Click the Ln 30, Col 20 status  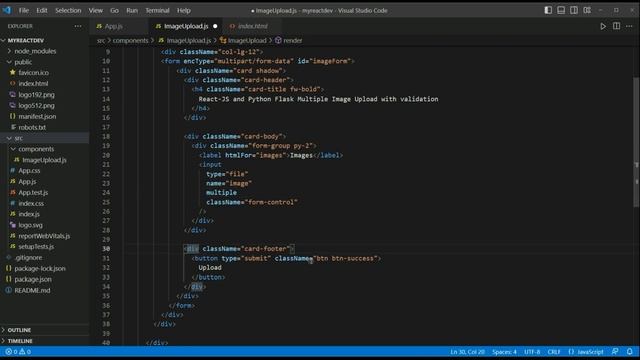point(467,352)
